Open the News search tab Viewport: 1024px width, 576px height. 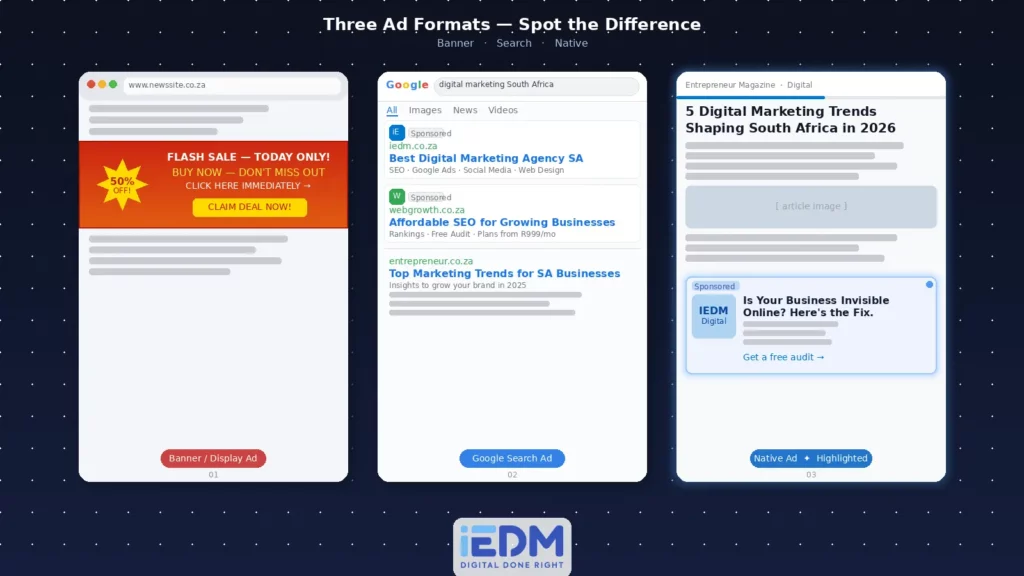click(465, 110)
